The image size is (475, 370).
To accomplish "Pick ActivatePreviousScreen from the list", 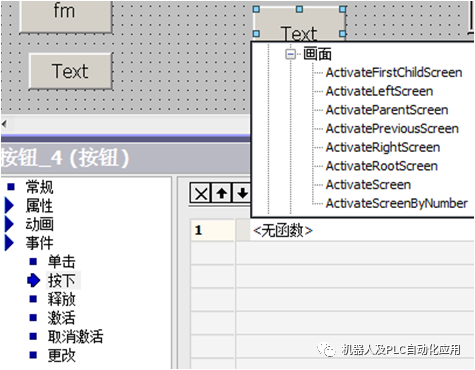I will click(392, 129).
